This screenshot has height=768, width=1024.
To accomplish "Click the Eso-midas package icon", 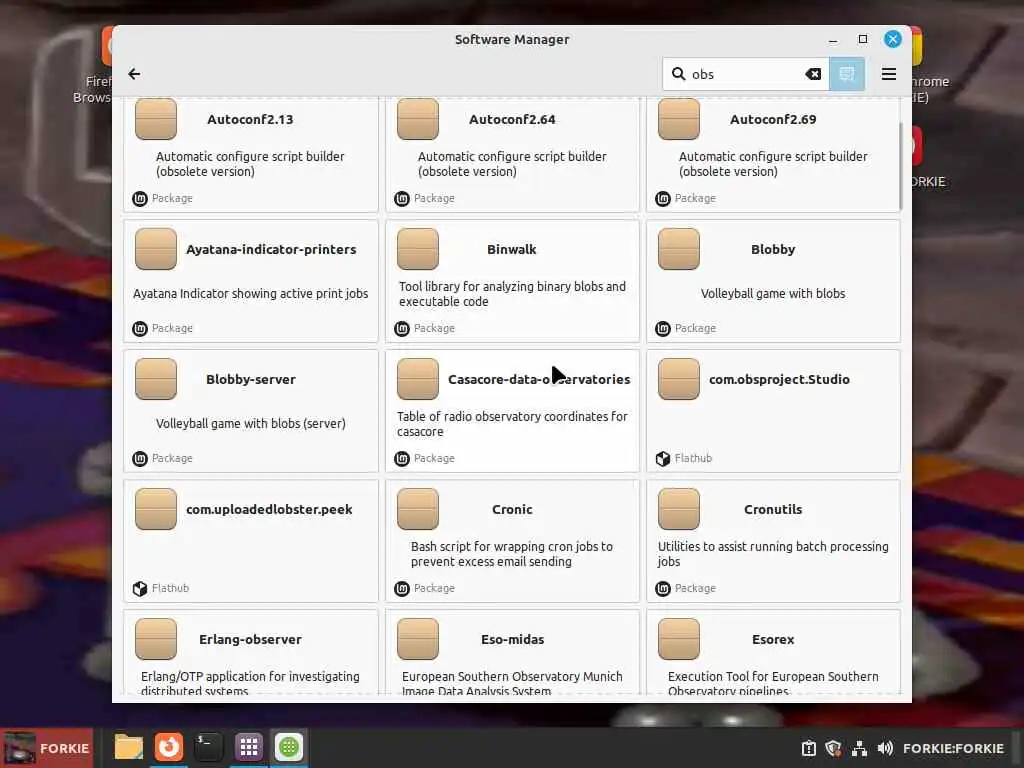I will pyautogui.click(x=417, y=639).
